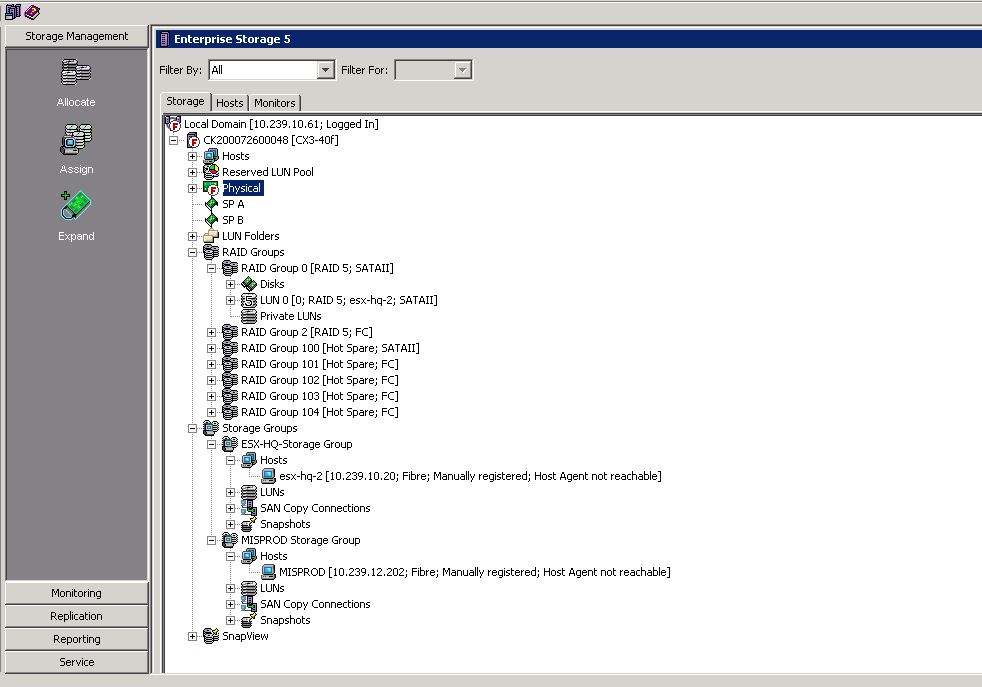Open the Filter By dropdown

[x=325, y=70]
